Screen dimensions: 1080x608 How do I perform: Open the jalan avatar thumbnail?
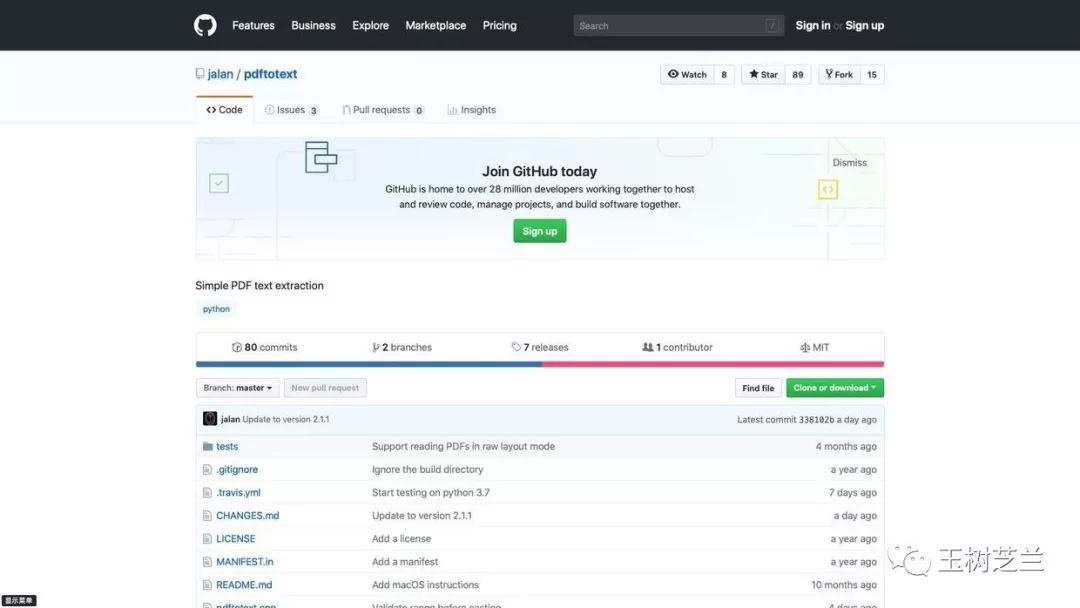click(x=209, y=419)
